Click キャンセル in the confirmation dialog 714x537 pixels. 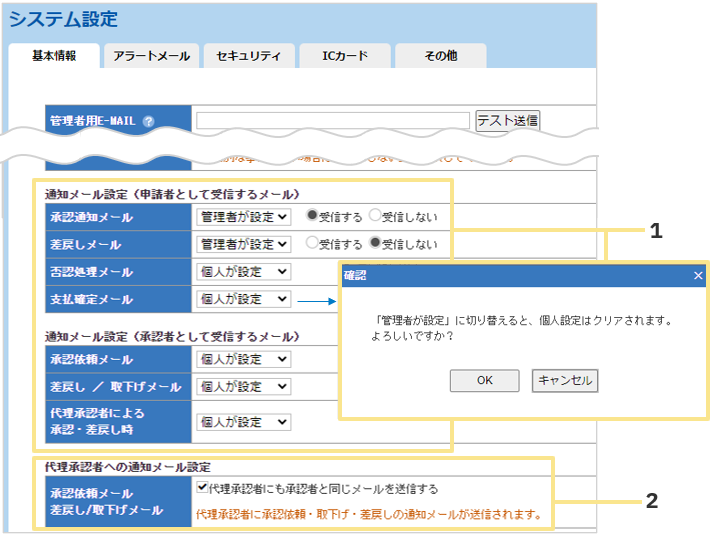pos(565,380)
